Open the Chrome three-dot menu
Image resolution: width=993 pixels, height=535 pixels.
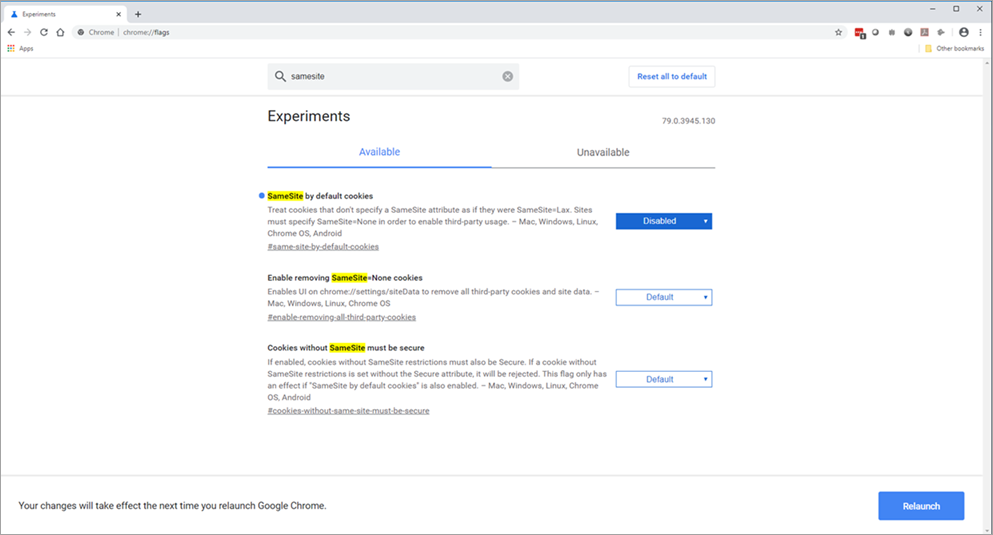tap(980, 32)
